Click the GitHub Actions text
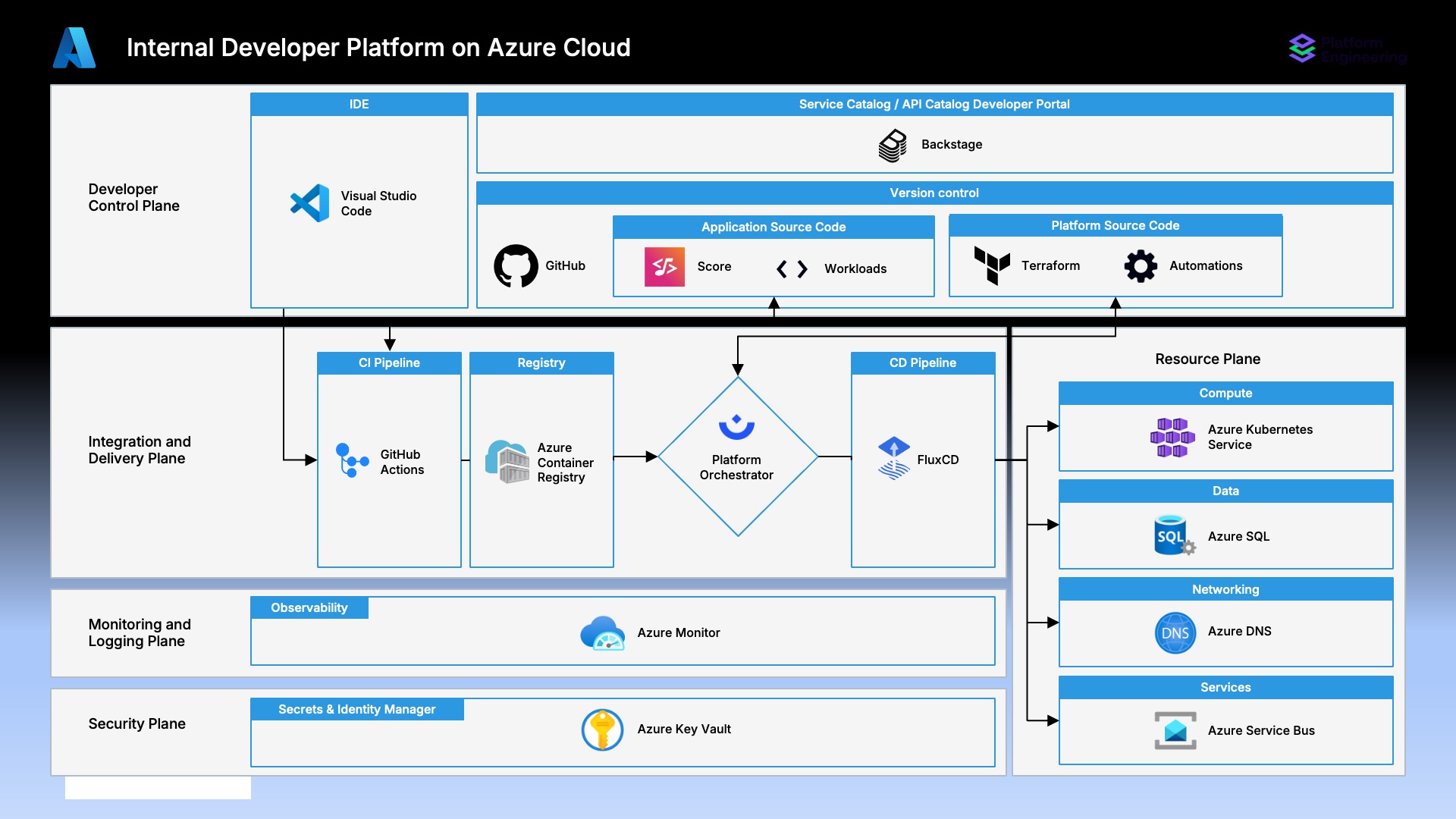This screenshot has width=1456, height=819. click(x=402, y=462)
